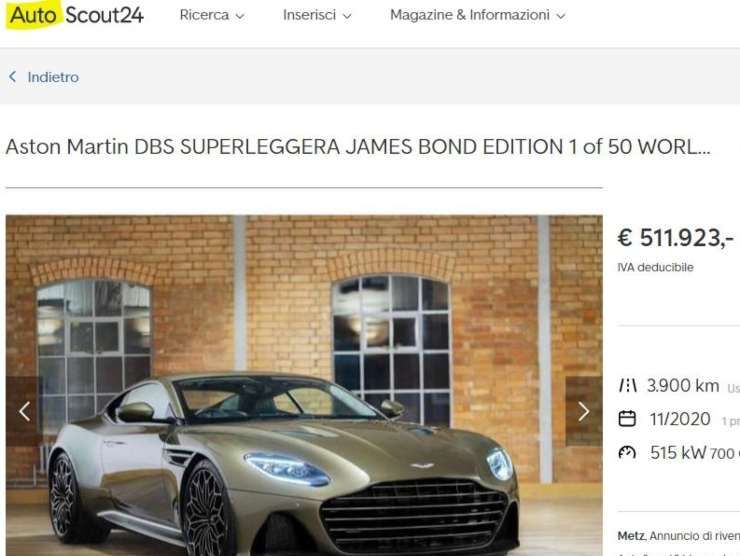Click the 11/2020 registration date

coord(680,419)
